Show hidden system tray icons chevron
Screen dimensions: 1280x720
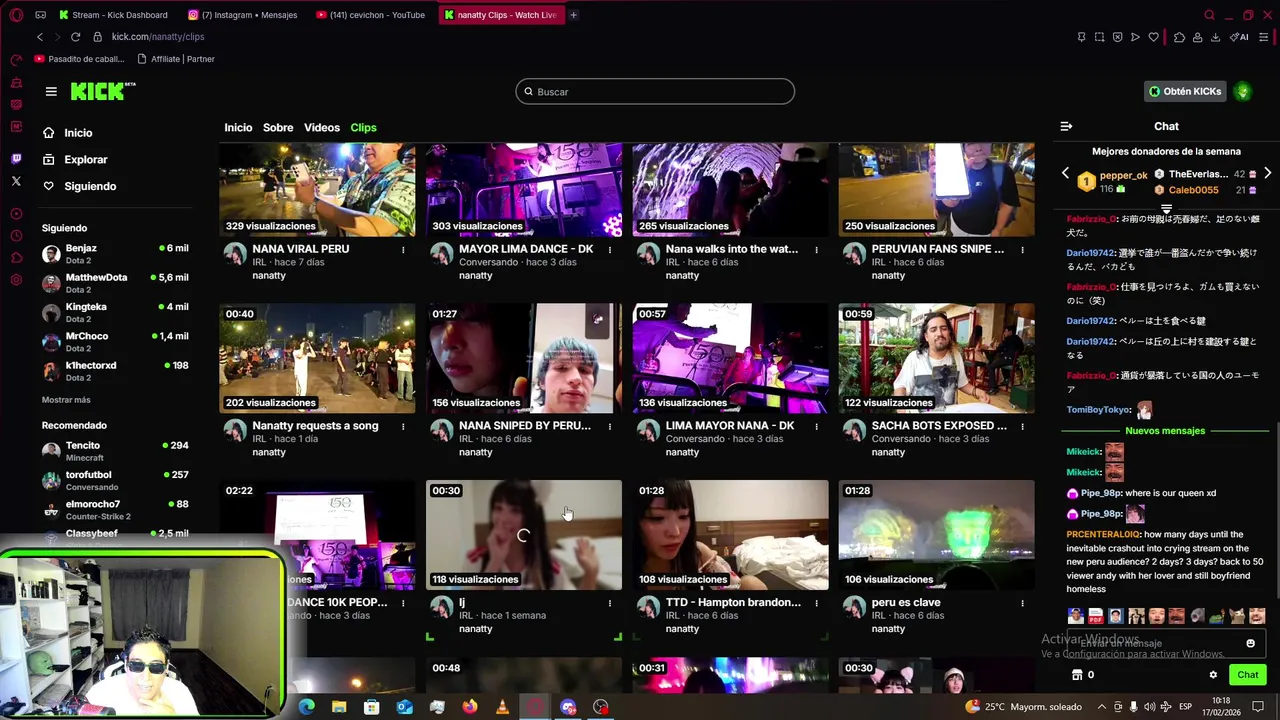pos(1101,706)
